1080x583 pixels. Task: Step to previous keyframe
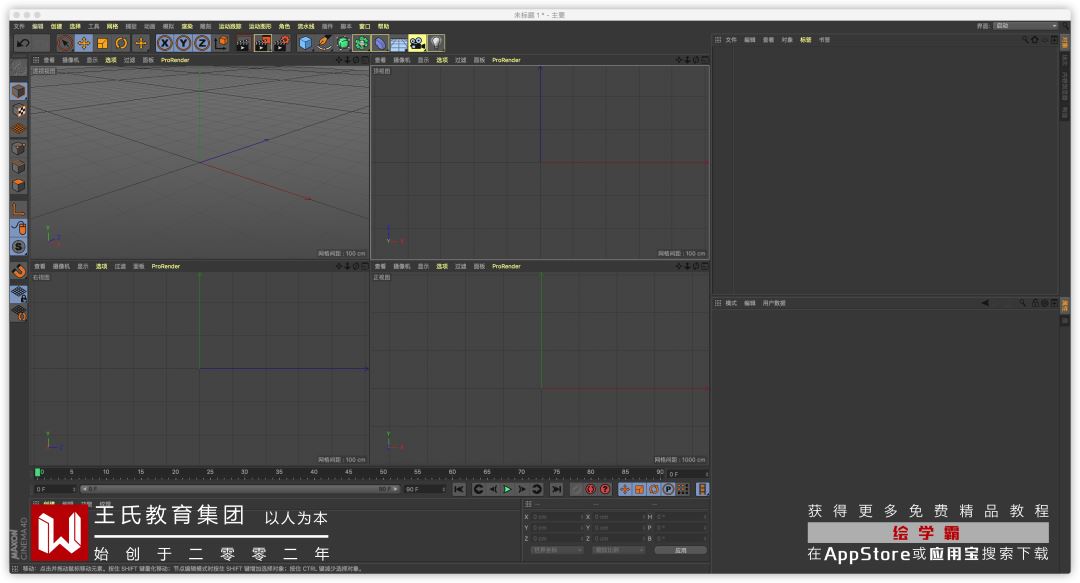pyautogui.click(x=478, y=489)
